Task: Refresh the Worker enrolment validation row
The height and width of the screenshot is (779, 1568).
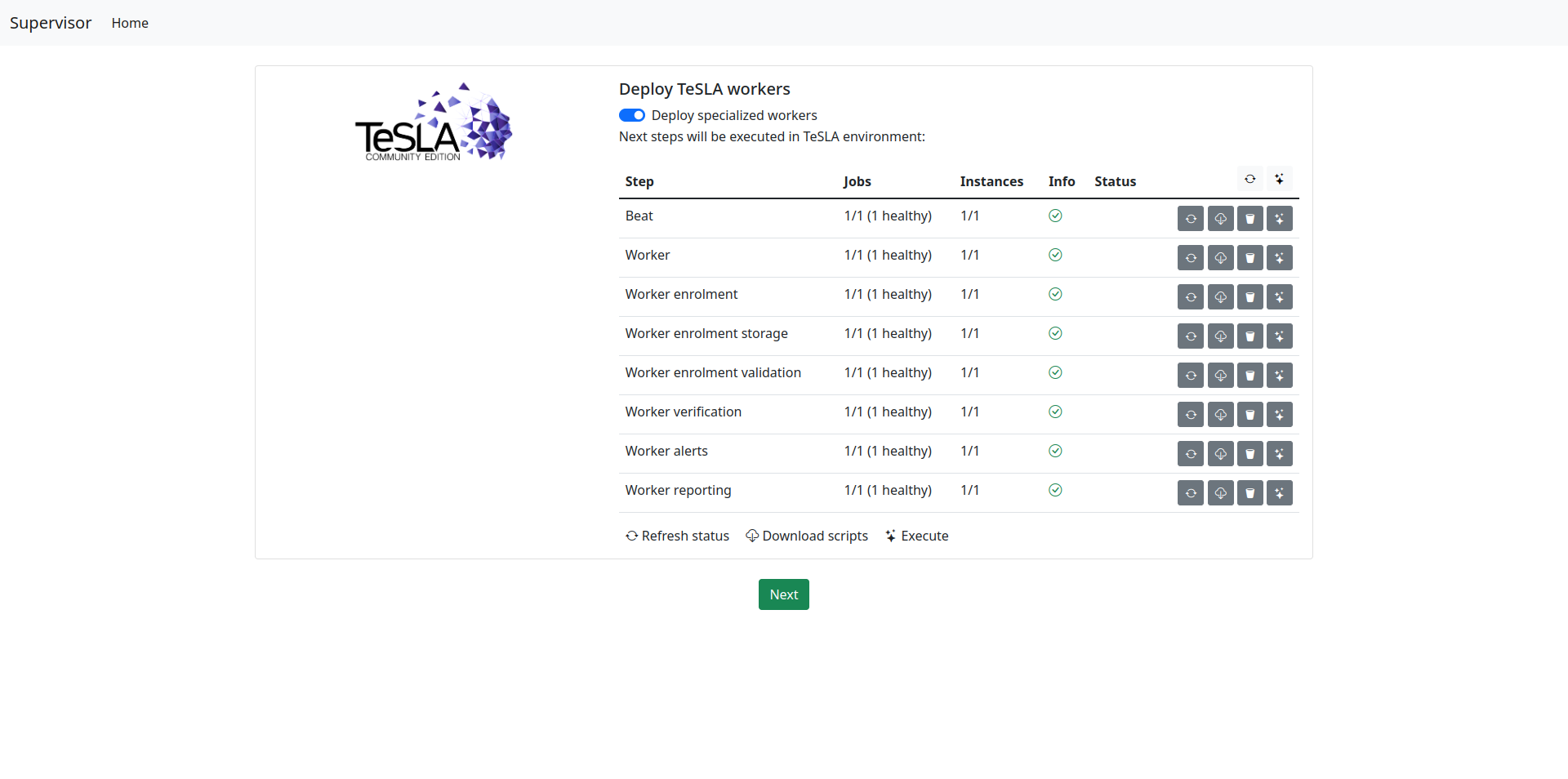Action: [x=1191, y=376]
